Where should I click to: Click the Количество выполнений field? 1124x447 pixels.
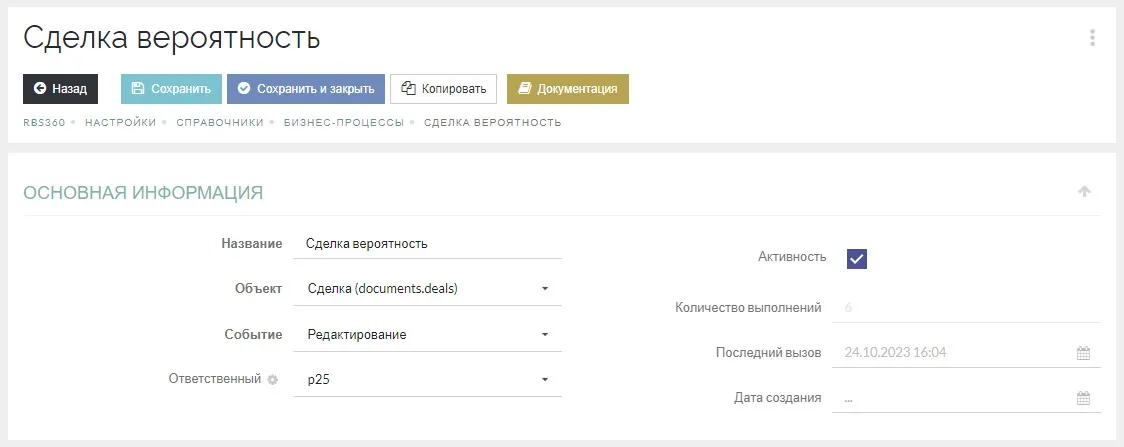[965, 308]
